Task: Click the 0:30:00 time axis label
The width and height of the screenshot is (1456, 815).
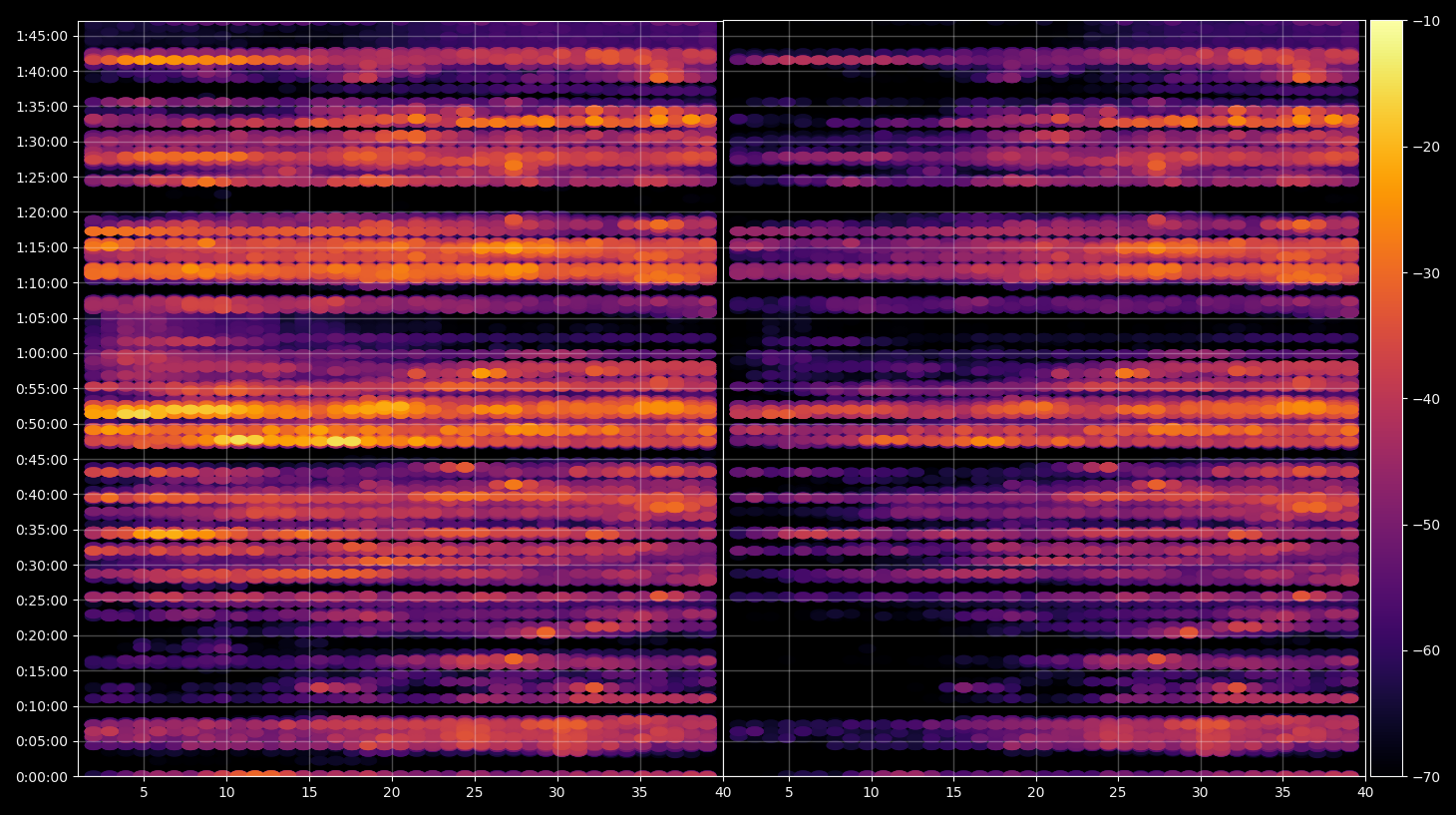Action: coord(42,566)
